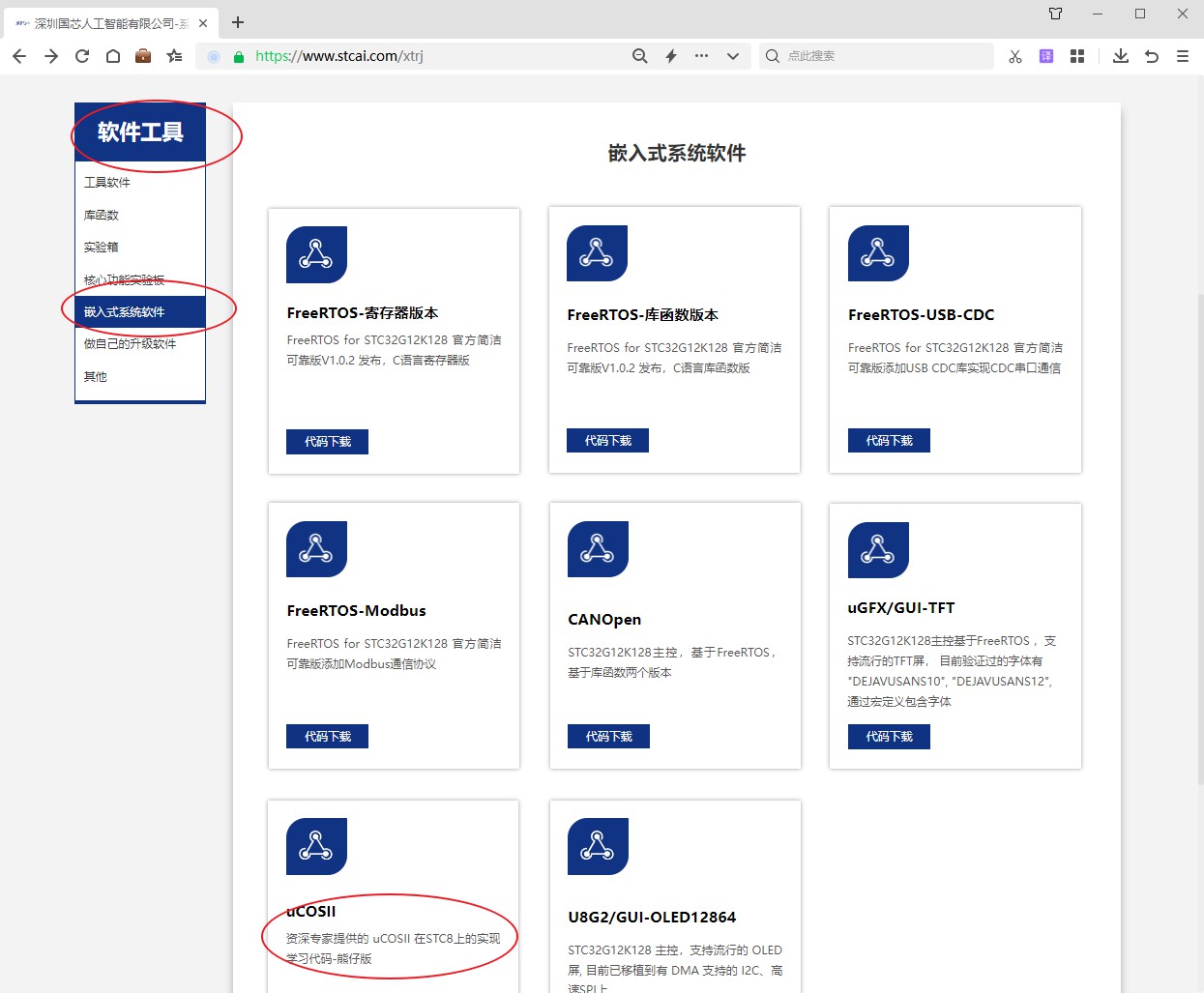The height and width of the screenshot is (993, 1204).
Task: Click the CANOpen title
Action: tap(604, 620)
